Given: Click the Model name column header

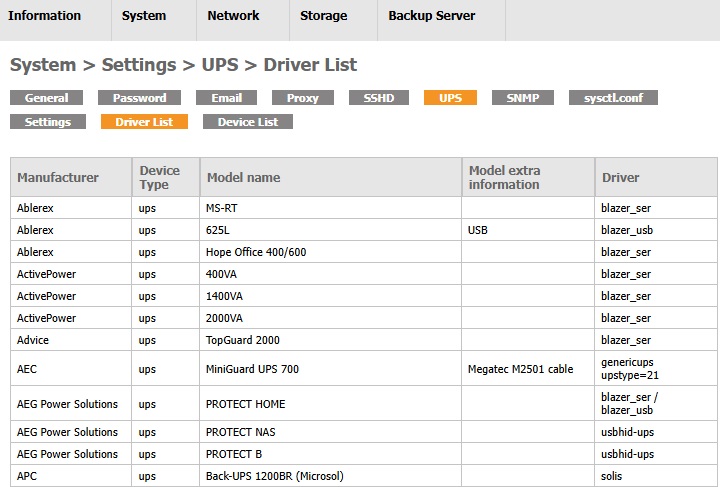Looking at the screenshot, I should click(243, 178).
